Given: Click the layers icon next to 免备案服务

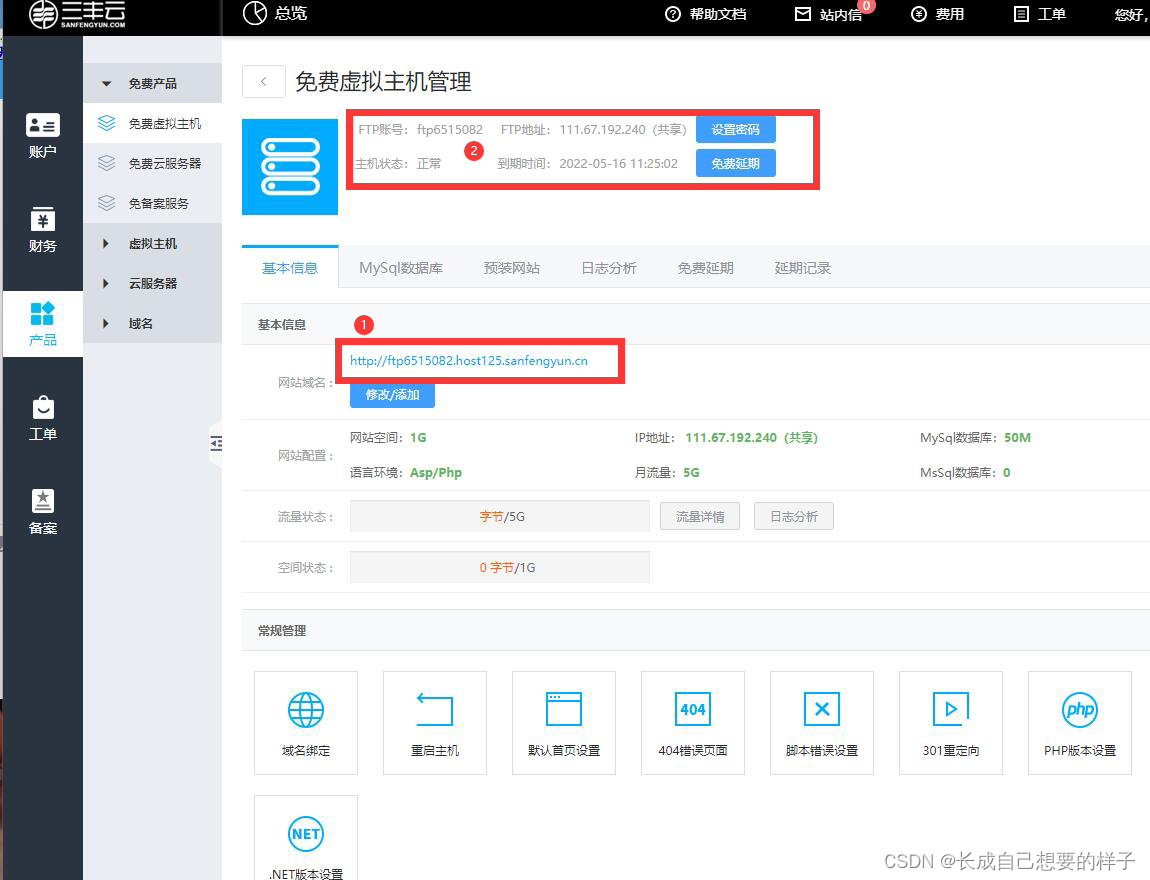Looking at the screenshot, I should (106, 203).
